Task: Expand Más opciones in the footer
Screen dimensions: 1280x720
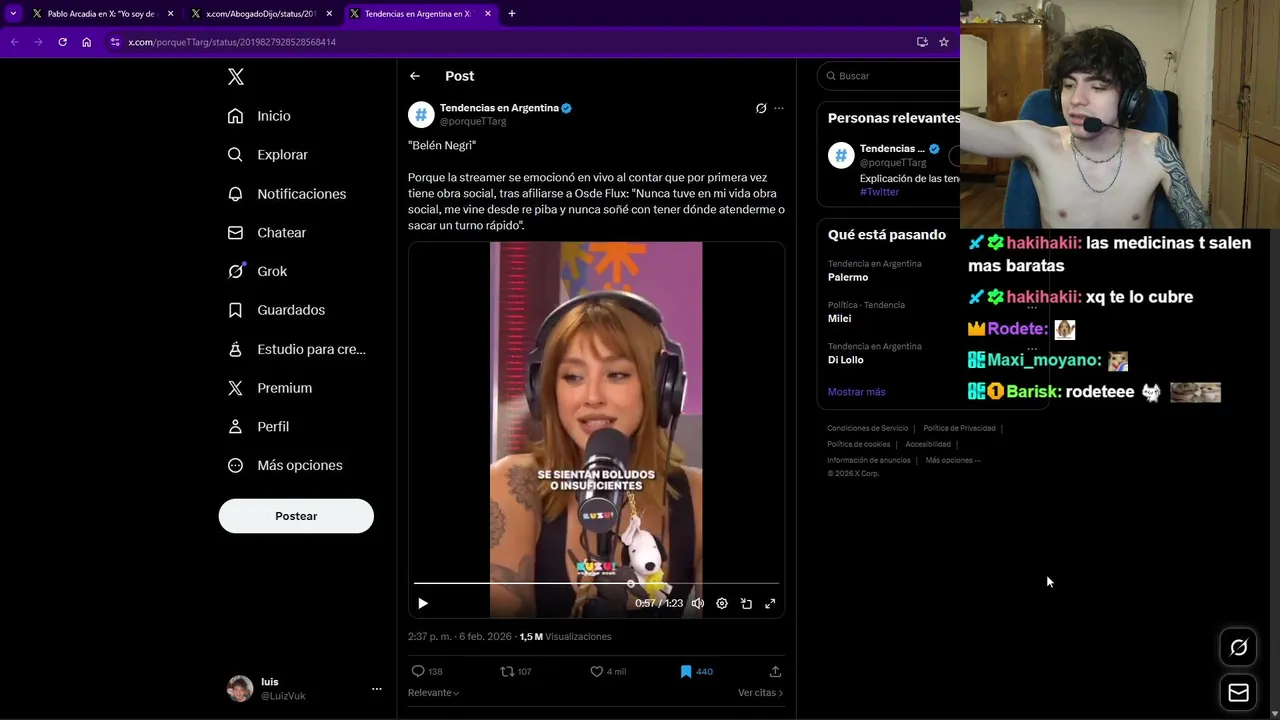Action: pos(953,460)
